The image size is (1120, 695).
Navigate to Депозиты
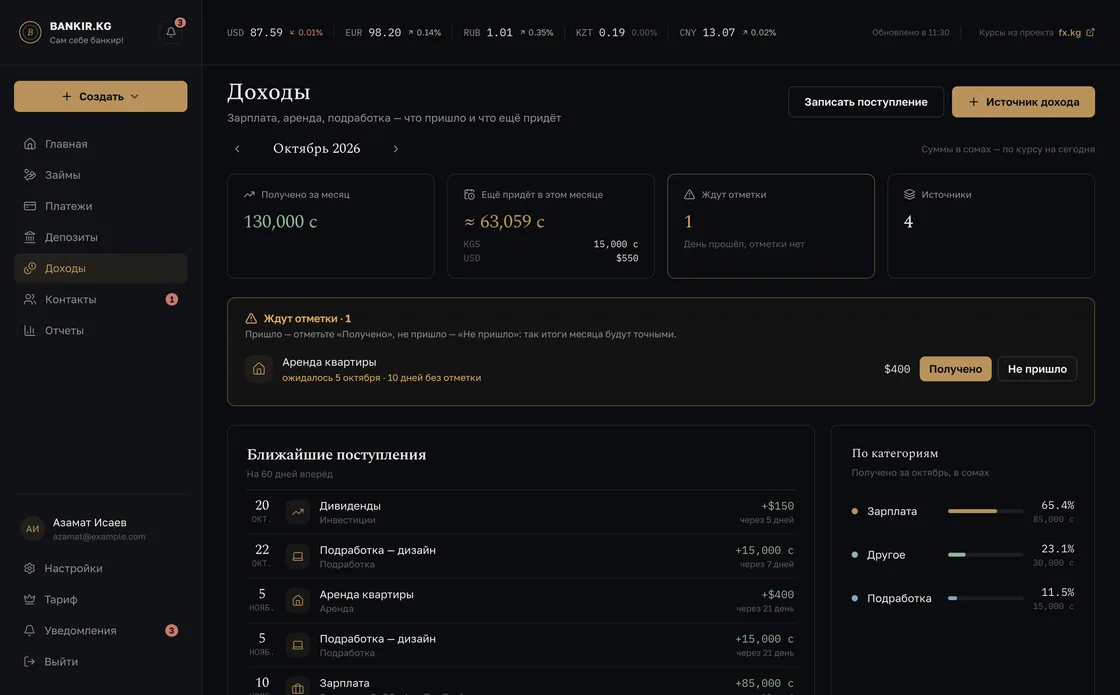101,237
